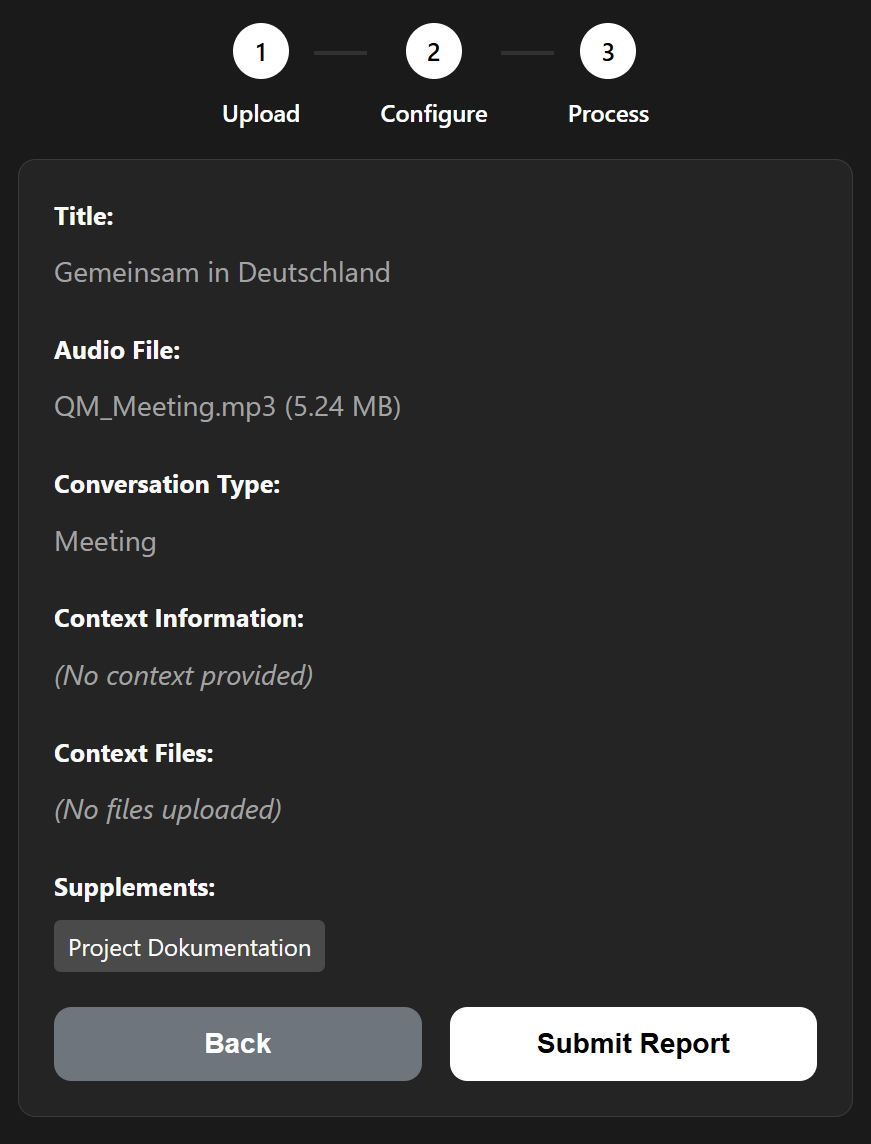Click the title text Gemeinsam in Deutschland
Viewport: 871px width, 1144px height.
[x=222, y=272]
